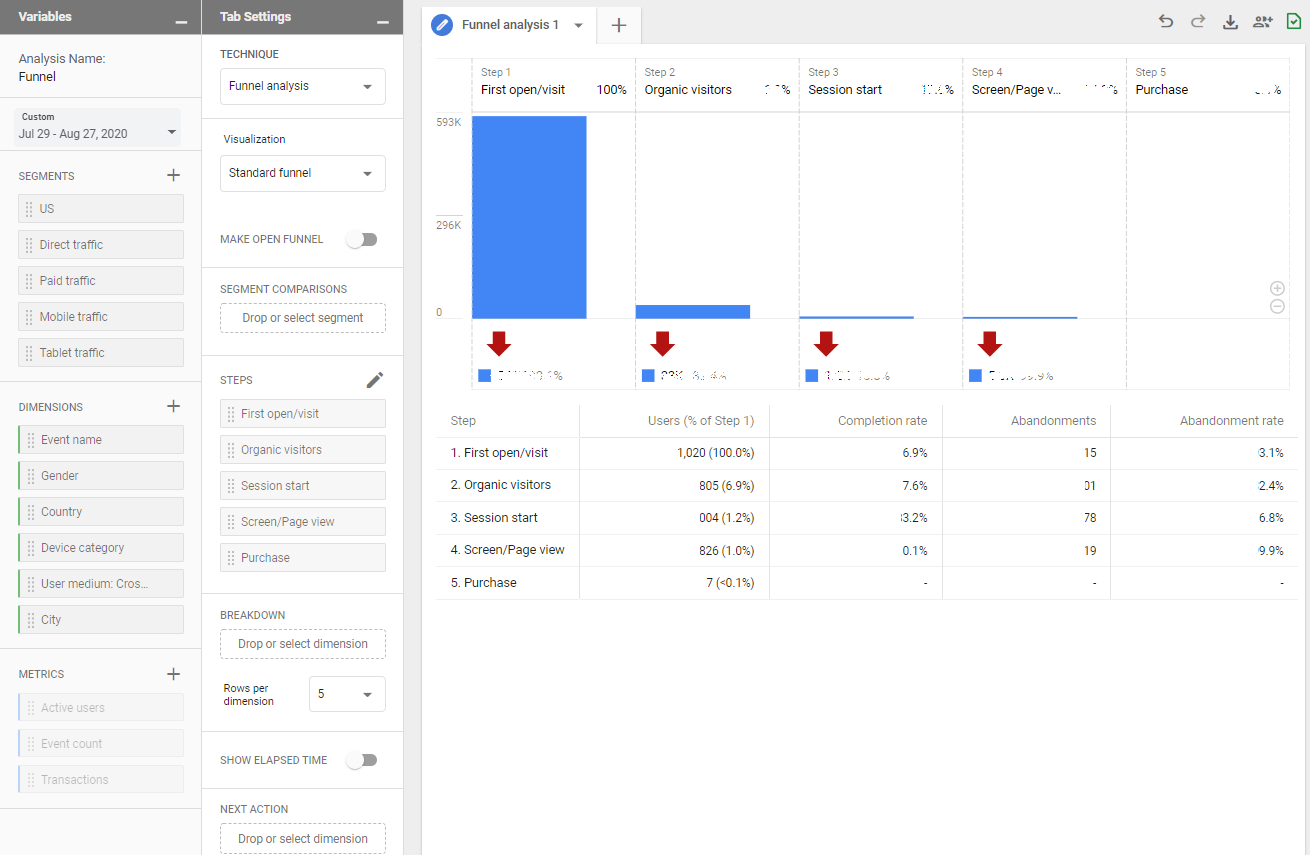Open the share analysis icon
Viewport: 1310px width, 855px height.
(1262, 22)
